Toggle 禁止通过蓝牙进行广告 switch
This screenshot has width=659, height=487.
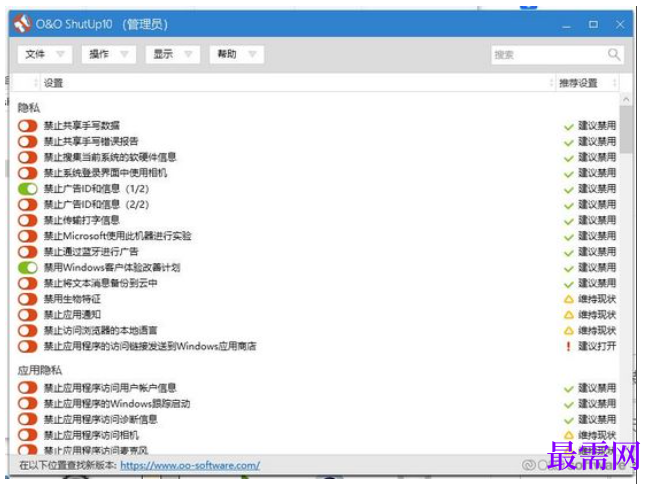[28, 252]
